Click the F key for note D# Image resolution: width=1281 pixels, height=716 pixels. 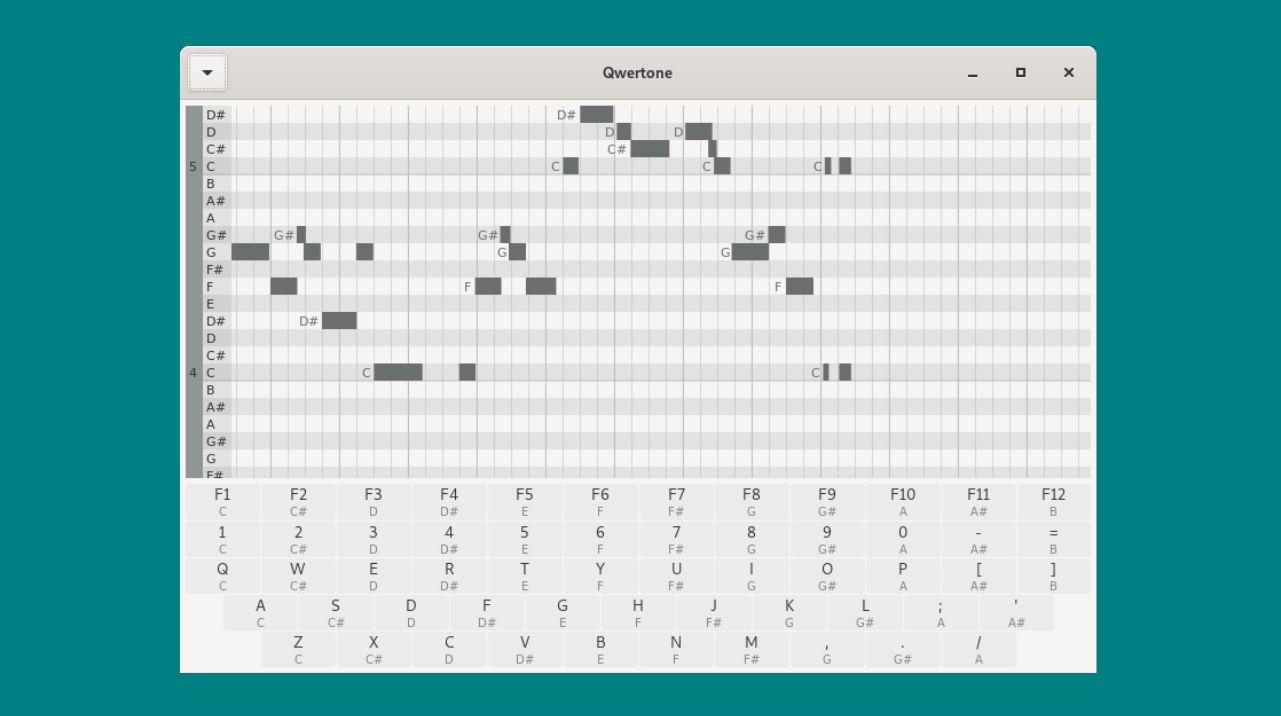pyautogui.click(x=486, y=613)
